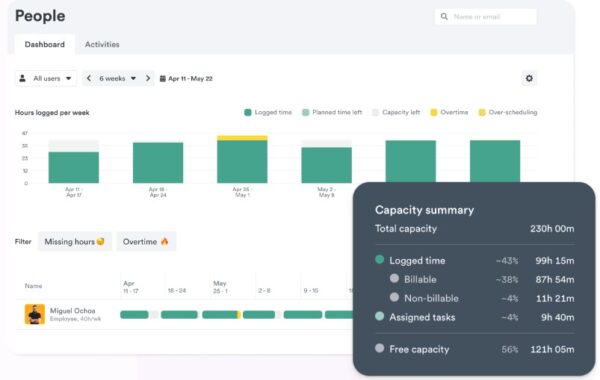Open the 6 weeks range dropdown

click(117, 78)
